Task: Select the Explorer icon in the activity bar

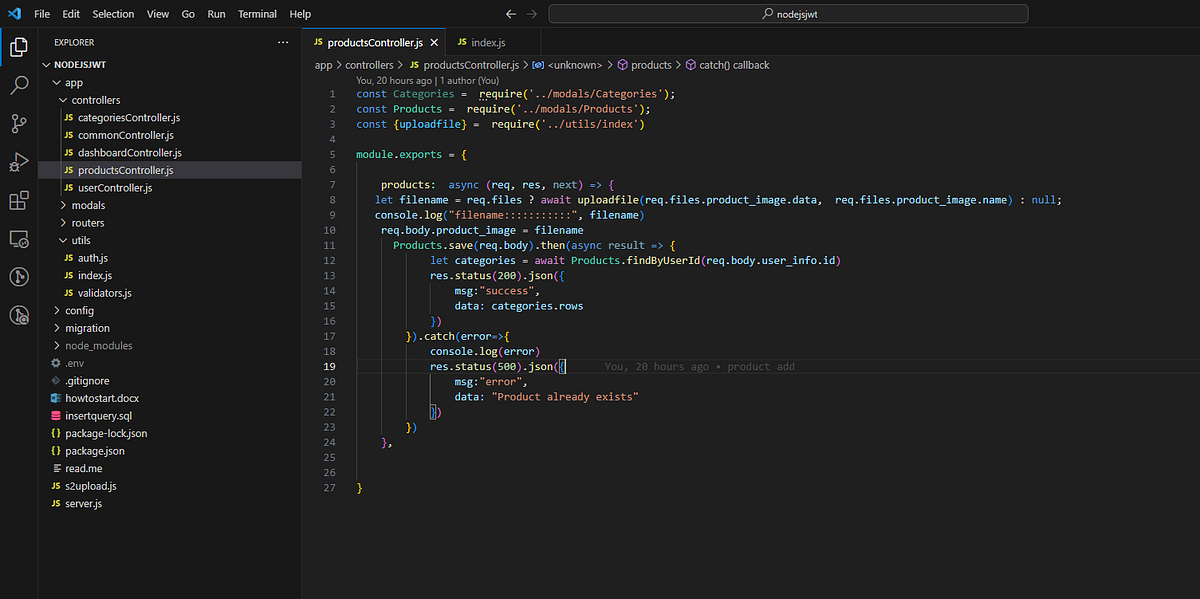Action: (x=20, y=46)
